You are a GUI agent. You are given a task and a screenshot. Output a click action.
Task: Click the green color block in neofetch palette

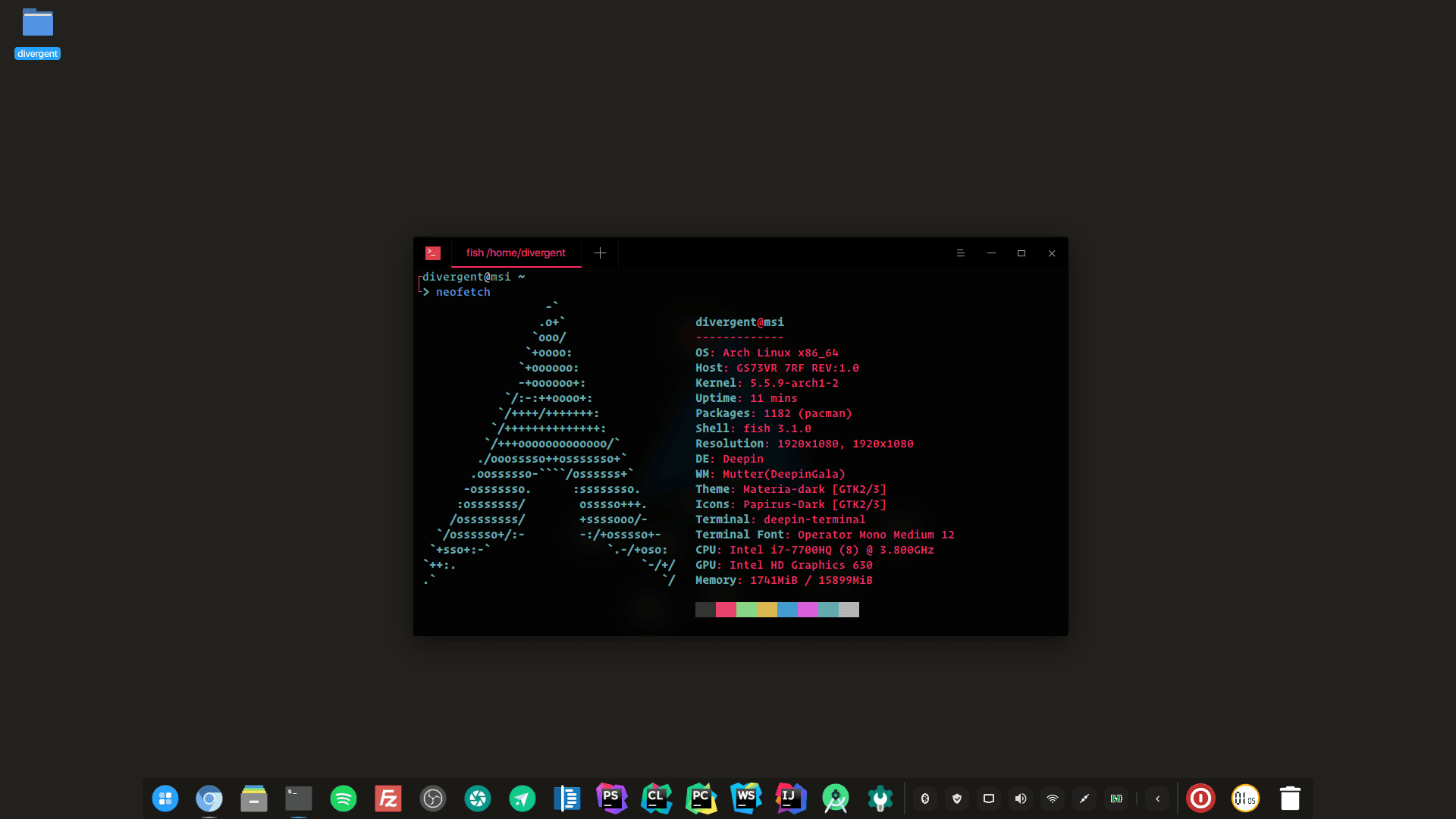(x=746, y=610)
